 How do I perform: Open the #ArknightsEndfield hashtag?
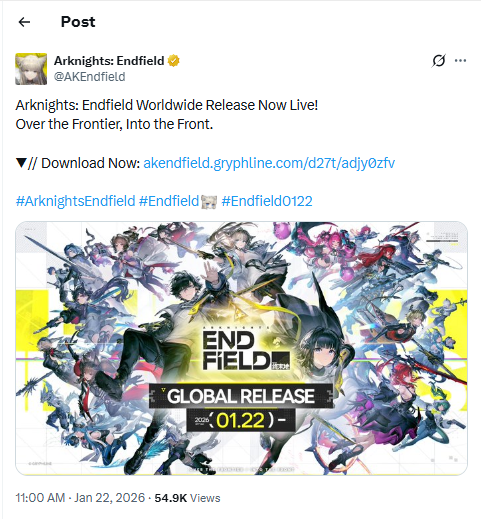point(75,201)
